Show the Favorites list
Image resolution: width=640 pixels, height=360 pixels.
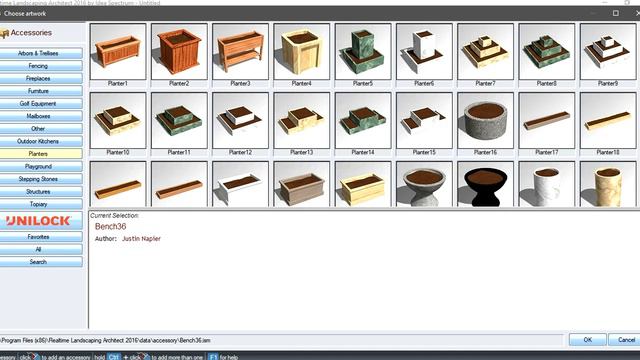(41, 237)
